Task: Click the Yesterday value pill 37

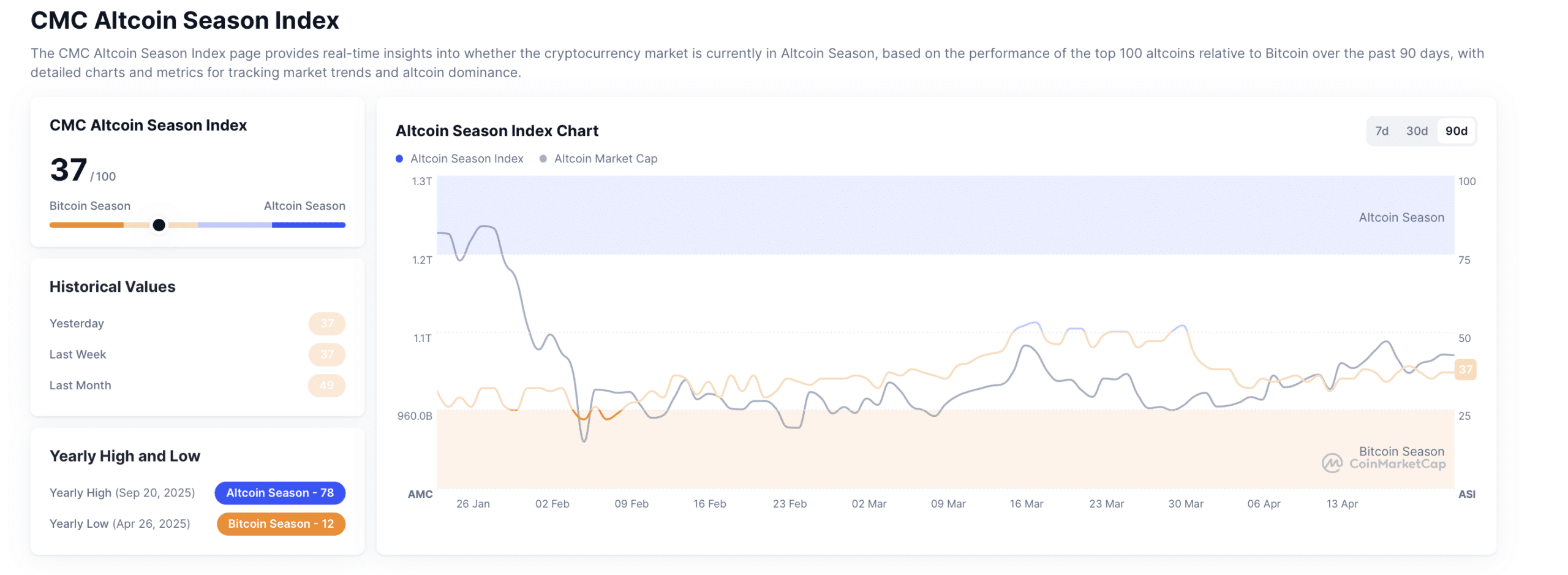Action: tap(326, 324)
